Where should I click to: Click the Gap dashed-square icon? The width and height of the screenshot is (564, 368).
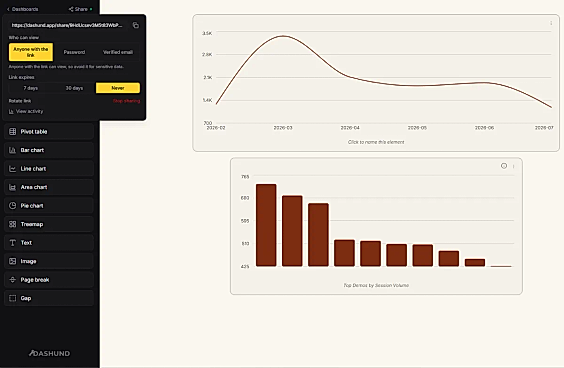(13, 298)
